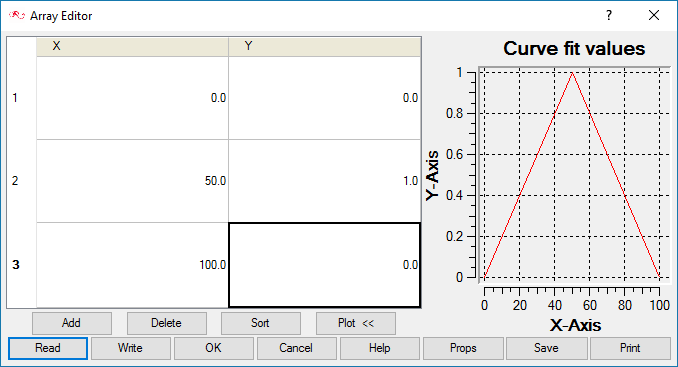Open the question mark help icon

tap(609, 16)
